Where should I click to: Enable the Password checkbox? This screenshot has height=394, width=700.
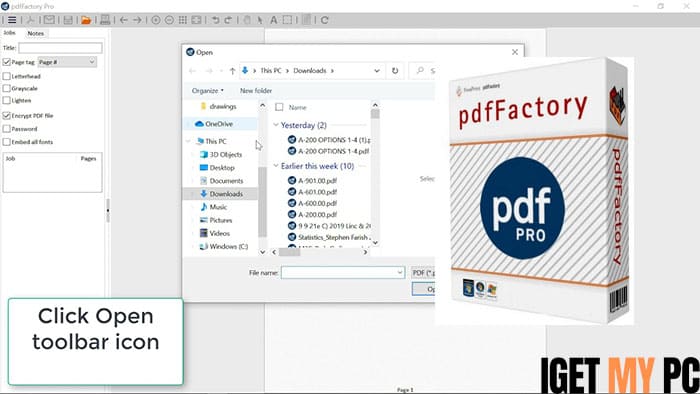(6, 129)
